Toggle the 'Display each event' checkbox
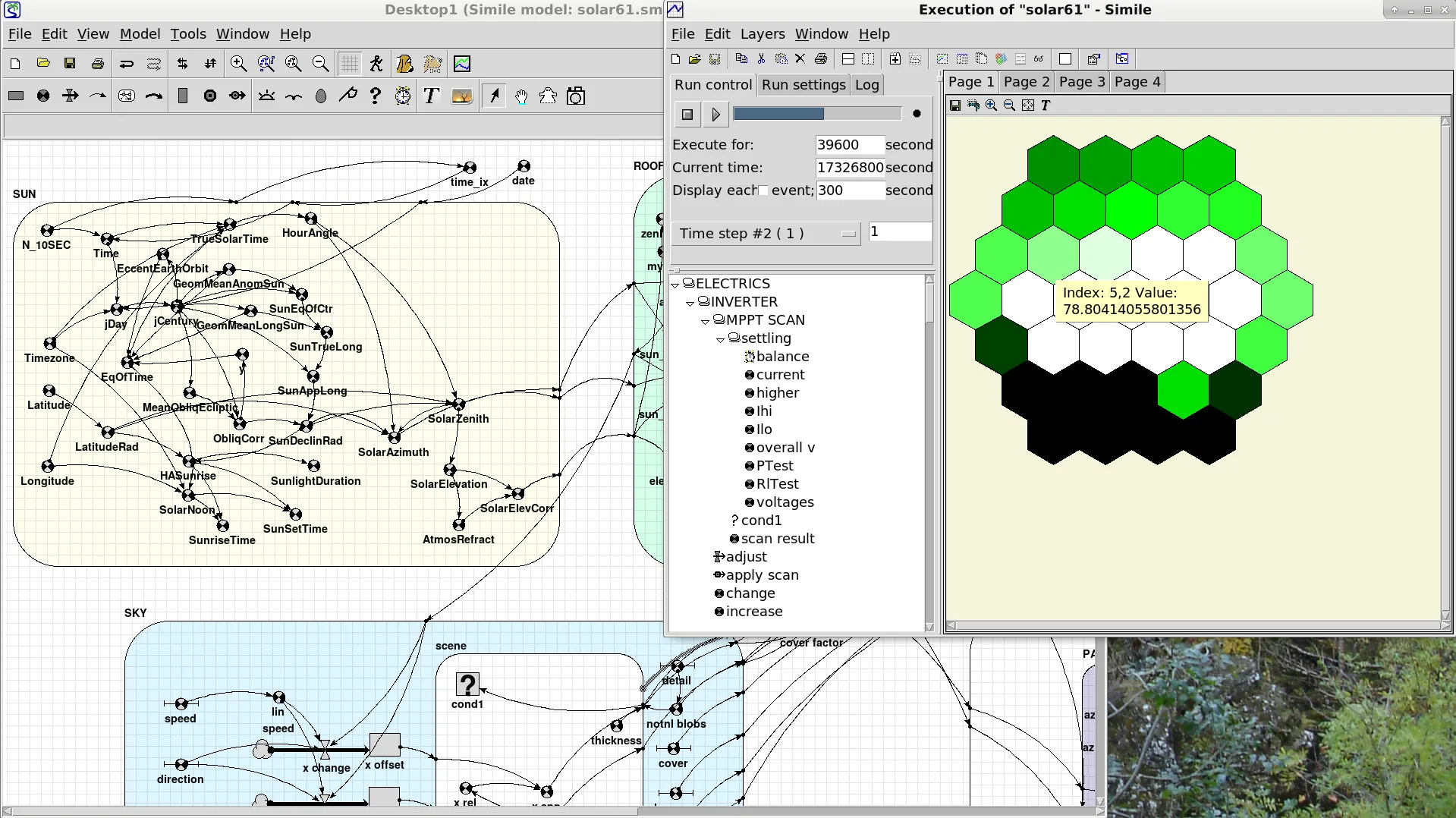The height and width of the screenshot is (818, 1456). coord(763,190)
